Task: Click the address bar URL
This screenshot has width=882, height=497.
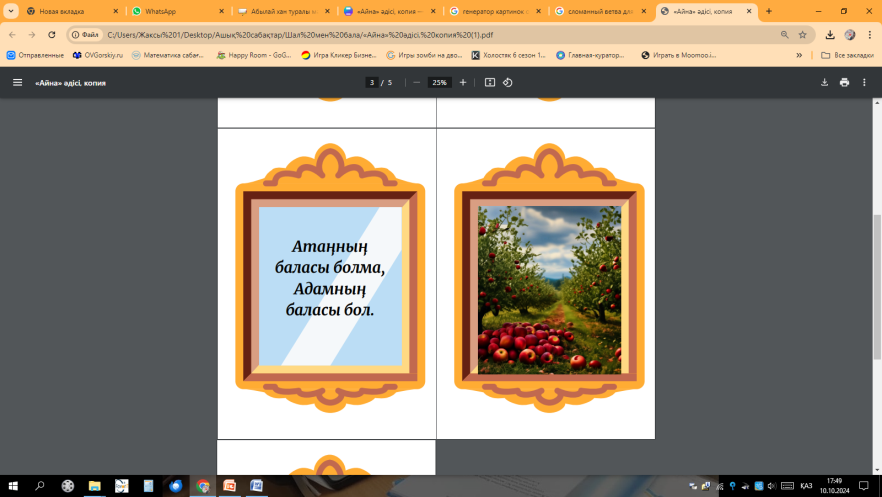Action: pos(300,35)
